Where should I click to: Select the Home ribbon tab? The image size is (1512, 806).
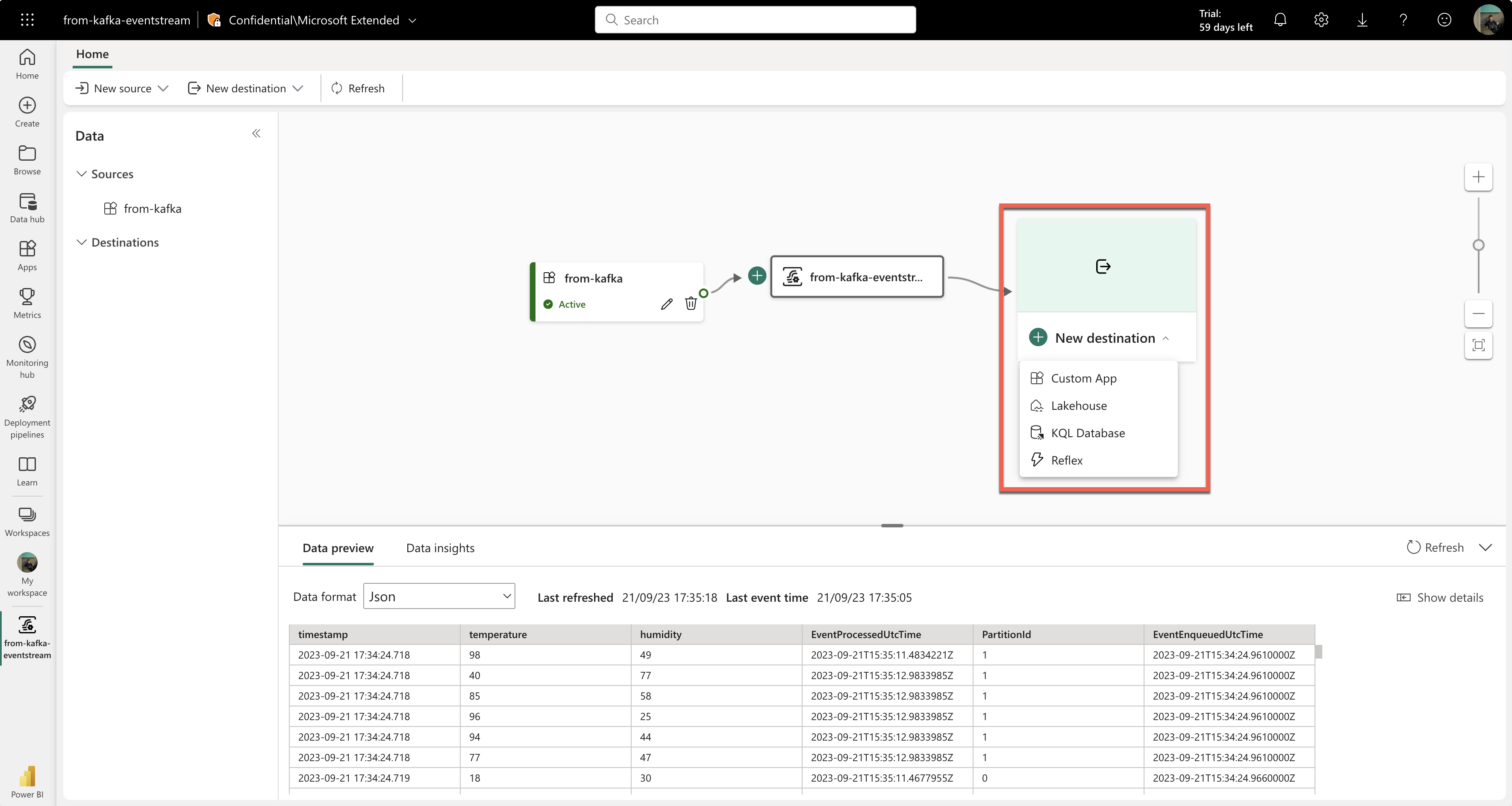(92, 55)
